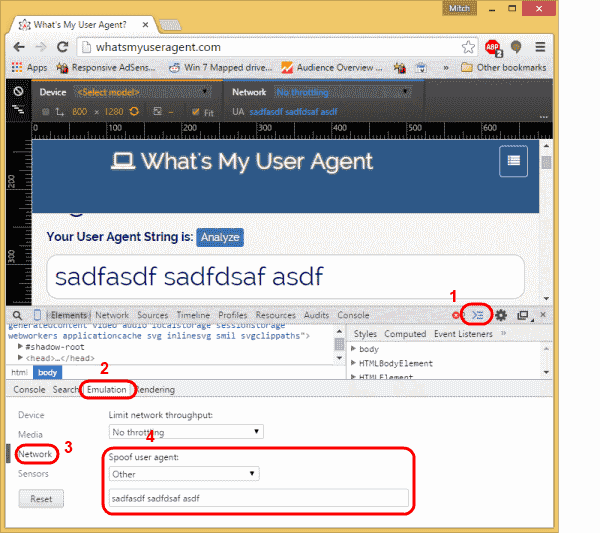Toggle the screen resolution checkbox by 800 × 1280
The width and height of the screenshot is (600, 533).
tap(46, 111)
